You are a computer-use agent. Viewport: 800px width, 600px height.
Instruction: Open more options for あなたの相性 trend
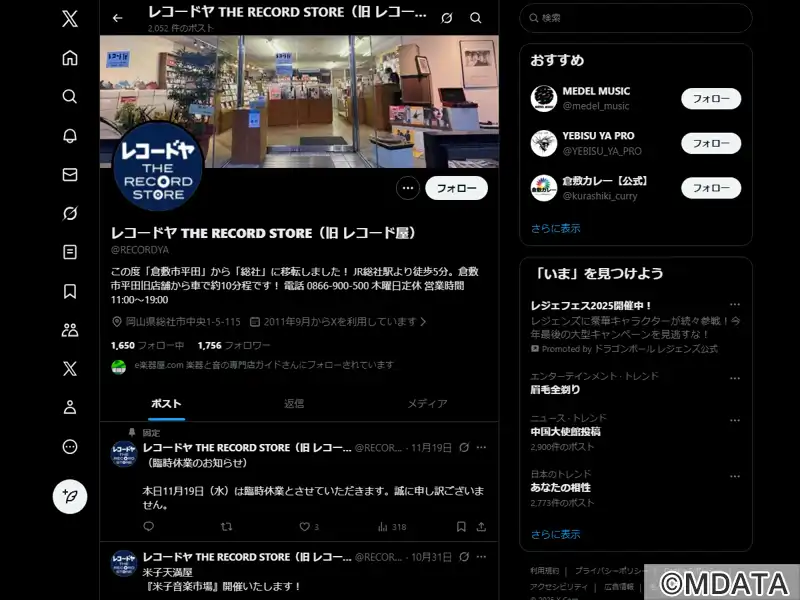735,477
